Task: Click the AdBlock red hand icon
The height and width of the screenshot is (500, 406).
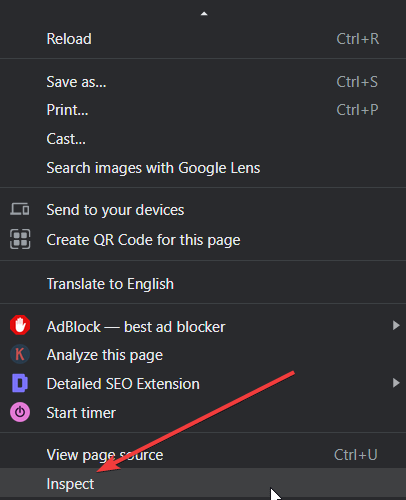Action: [x=20, y=325]
